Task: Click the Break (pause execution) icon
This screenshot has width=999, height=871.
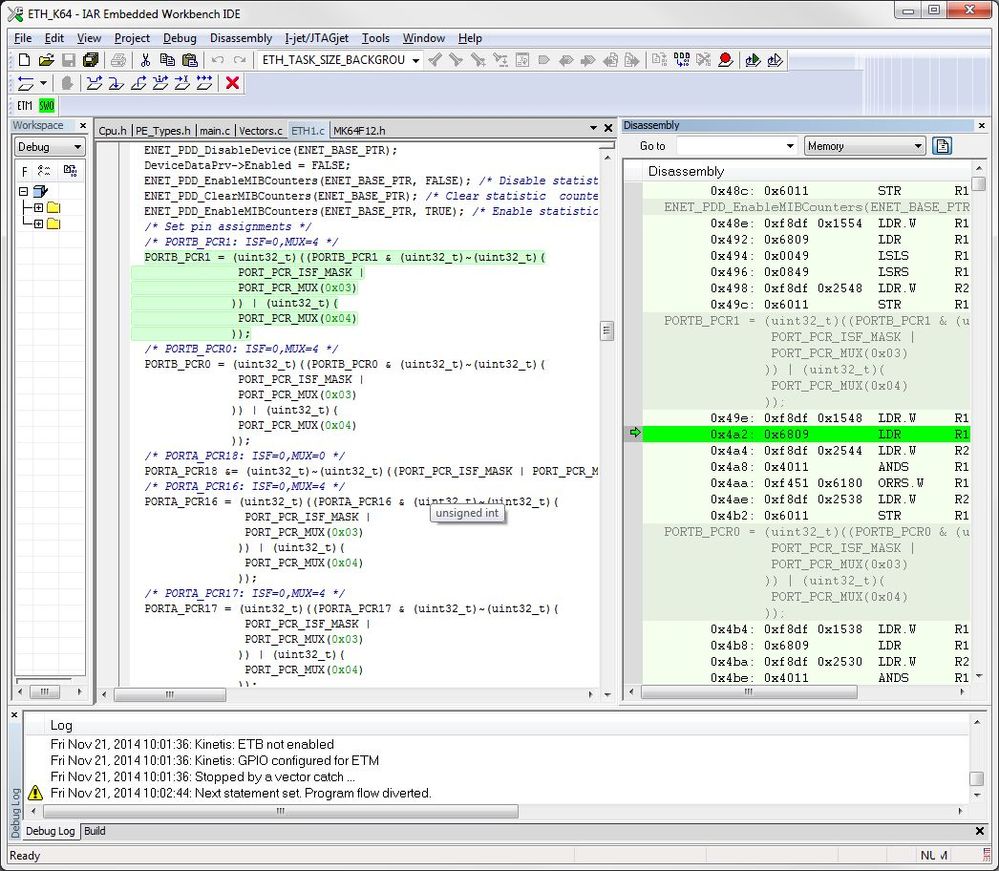Action: click(65, 83)
